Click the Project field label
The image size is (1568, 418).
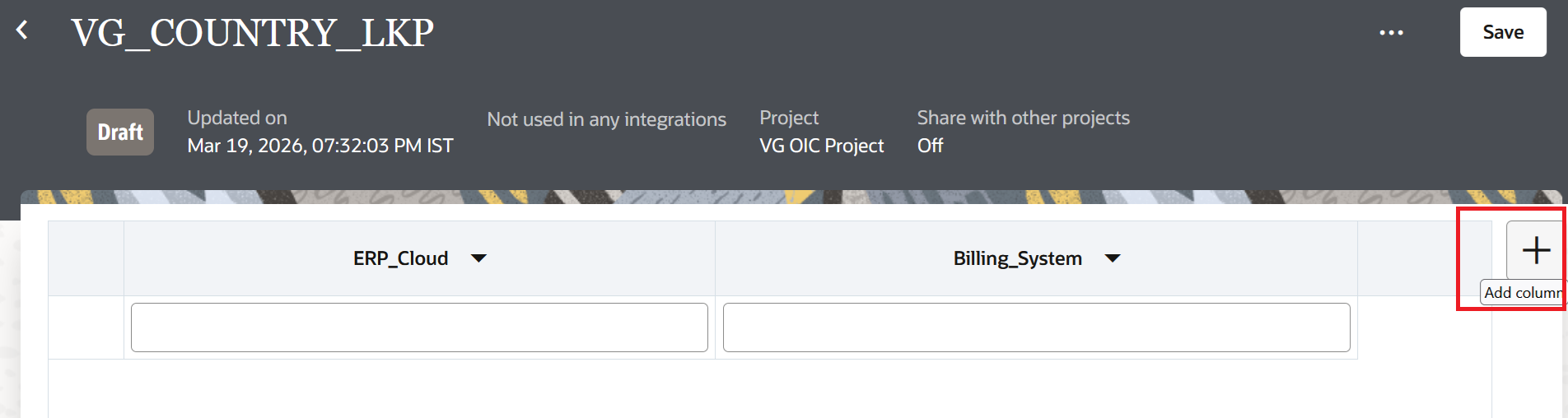[788, 118]
